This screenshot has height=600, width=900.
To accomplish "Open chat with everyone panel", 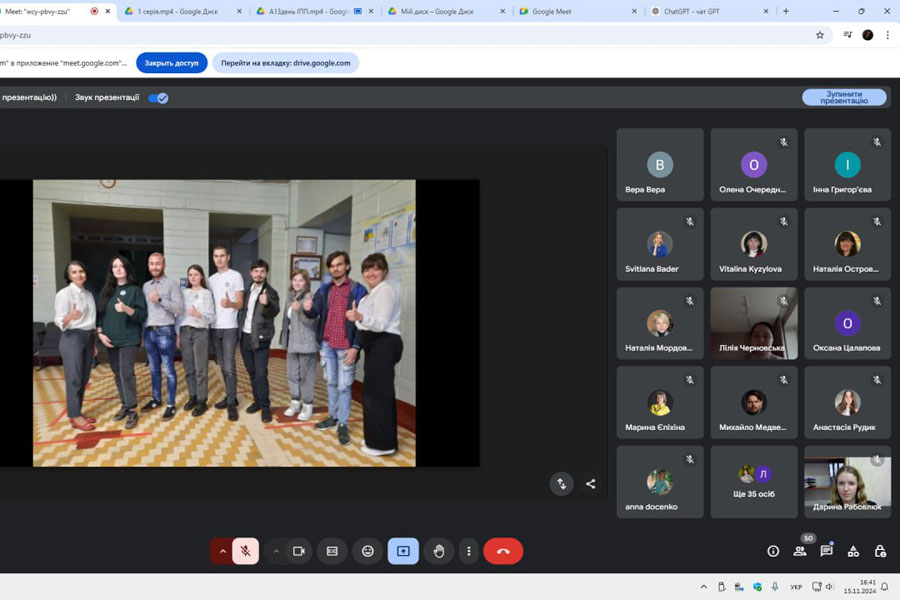I will tap(826, 551).
